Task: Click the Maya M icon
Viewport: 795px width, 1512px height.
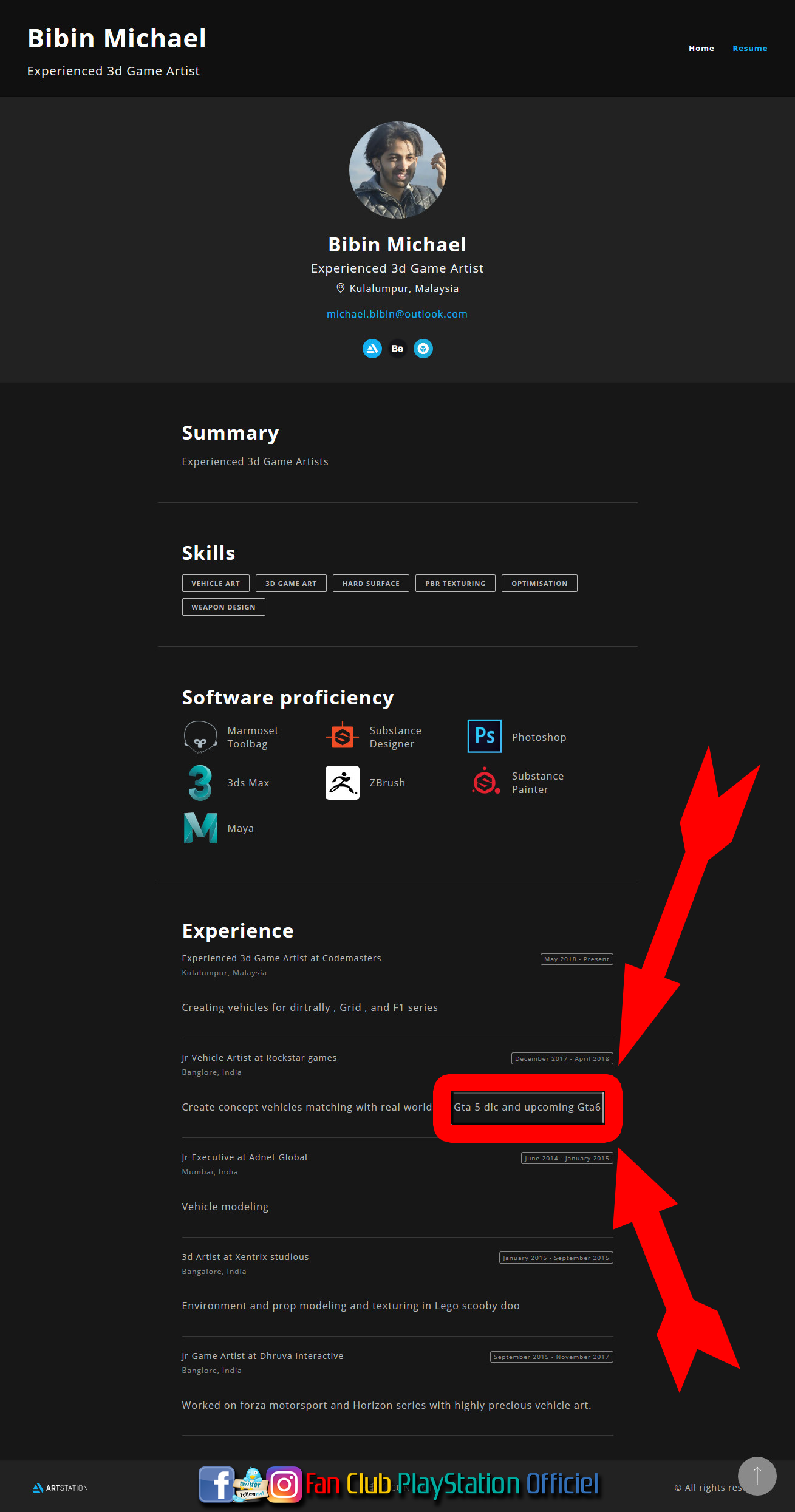Action: click(x=200, y=828)
